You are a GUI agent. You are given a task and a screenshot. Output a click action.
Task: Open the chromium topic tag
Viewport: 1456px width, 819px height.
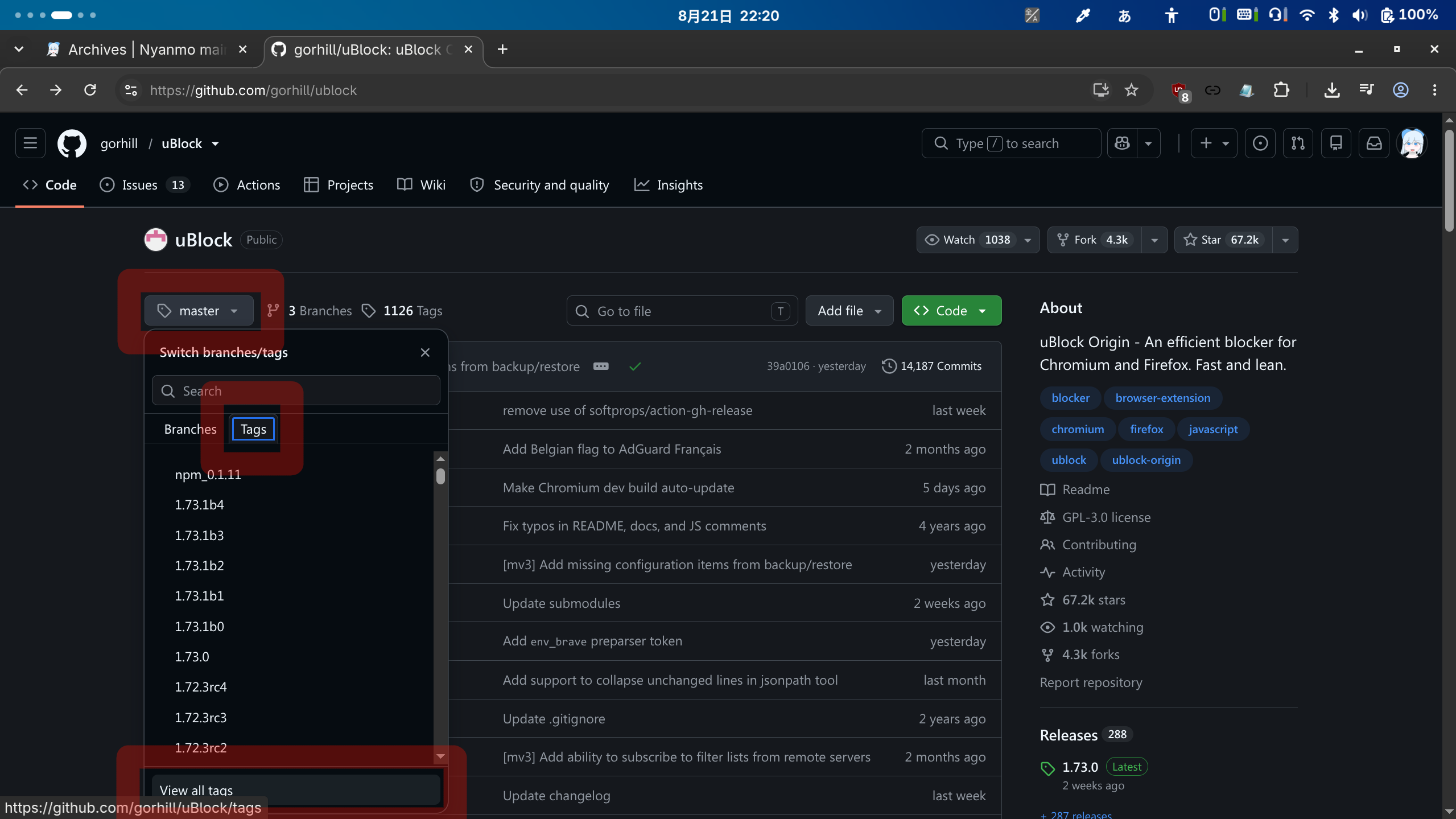(1078, 429)
